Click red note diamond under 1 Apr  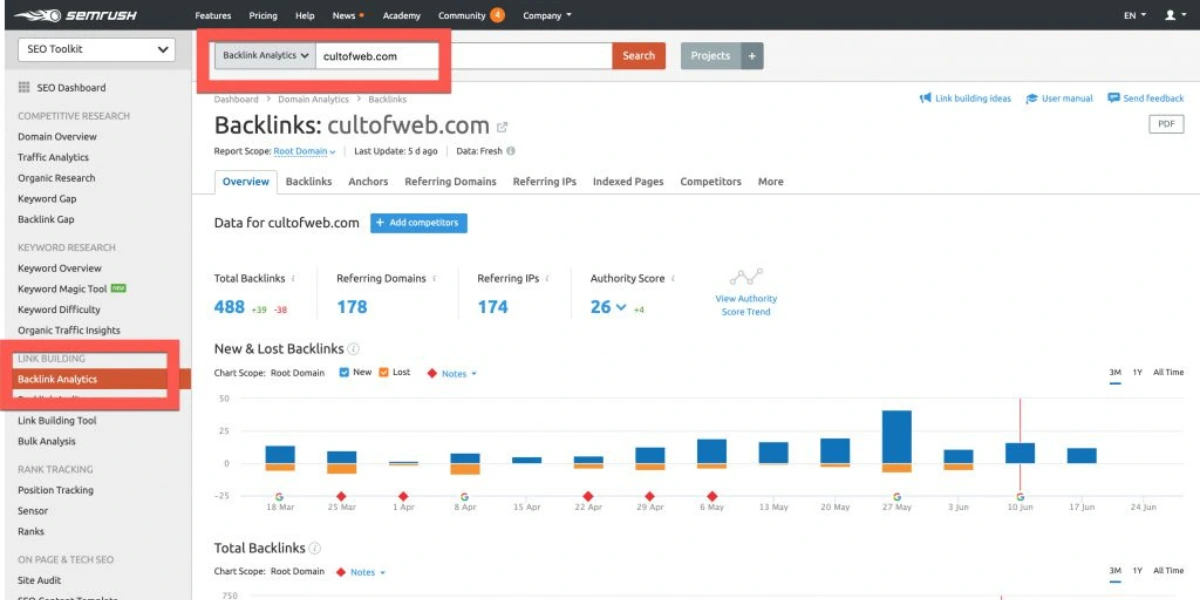tap(403, 496)
